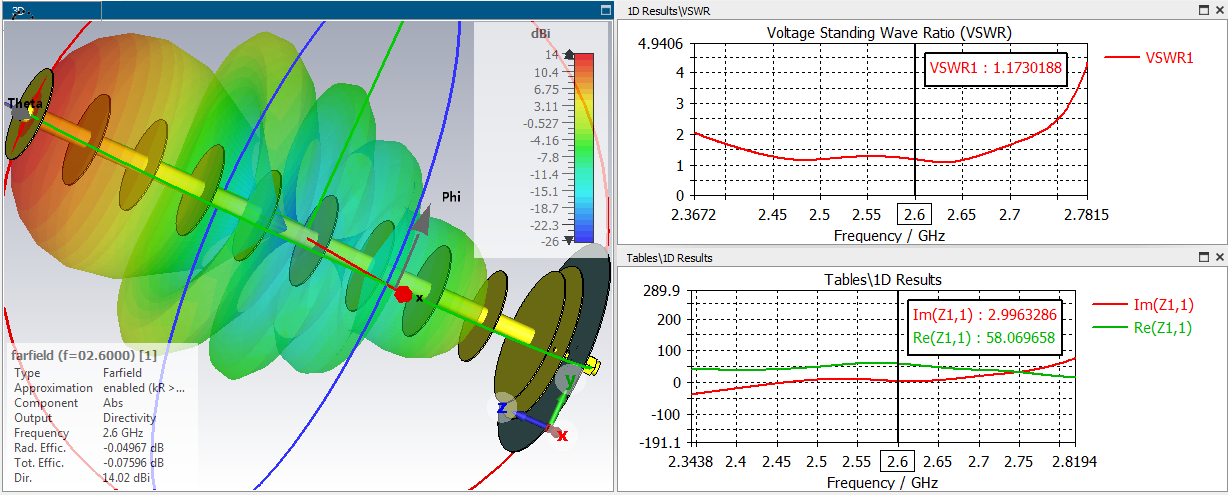Click the dBi color ramp bar
The image size is (1228, 495).
point(586,148)
